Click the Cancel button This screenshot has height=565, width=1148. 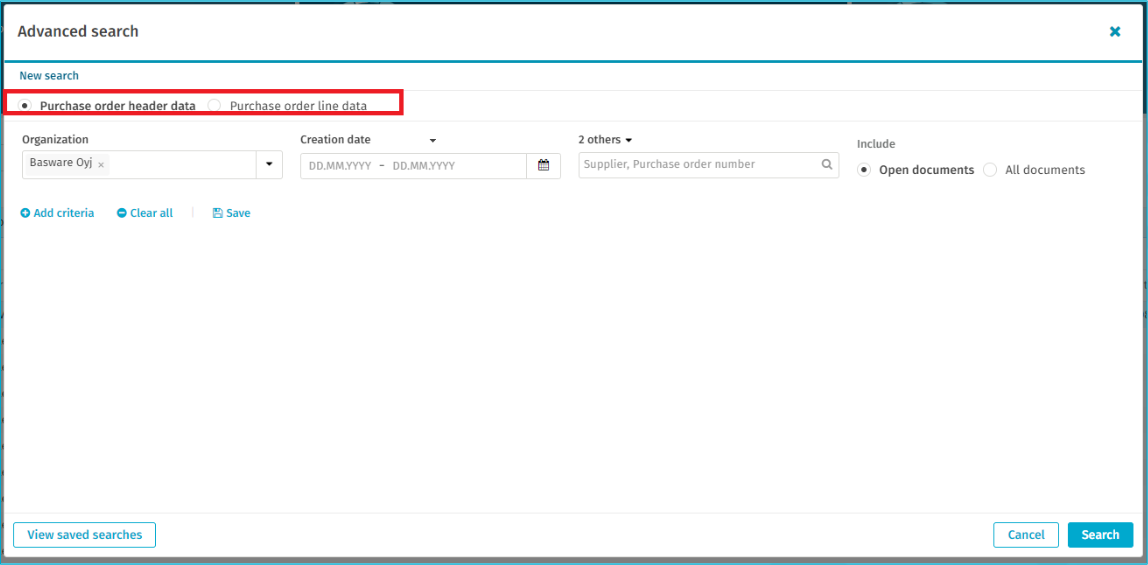[x=1025, y=535]
